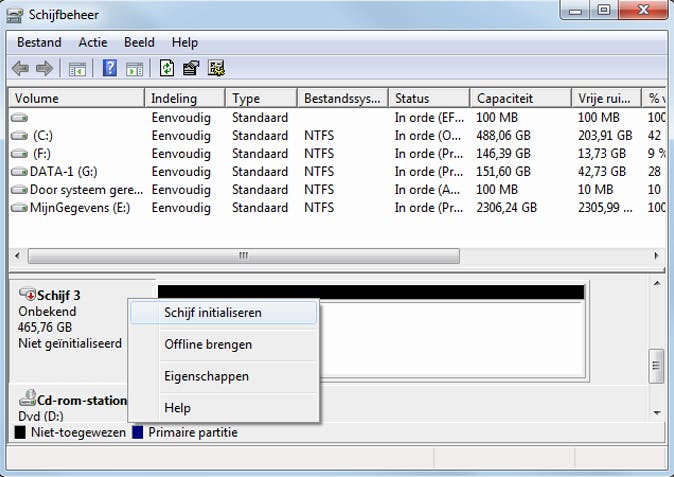Viewport: 674px width, 477px height.
Task: Choose Schijf initialiseren from context menu
Action: point(224,312)
